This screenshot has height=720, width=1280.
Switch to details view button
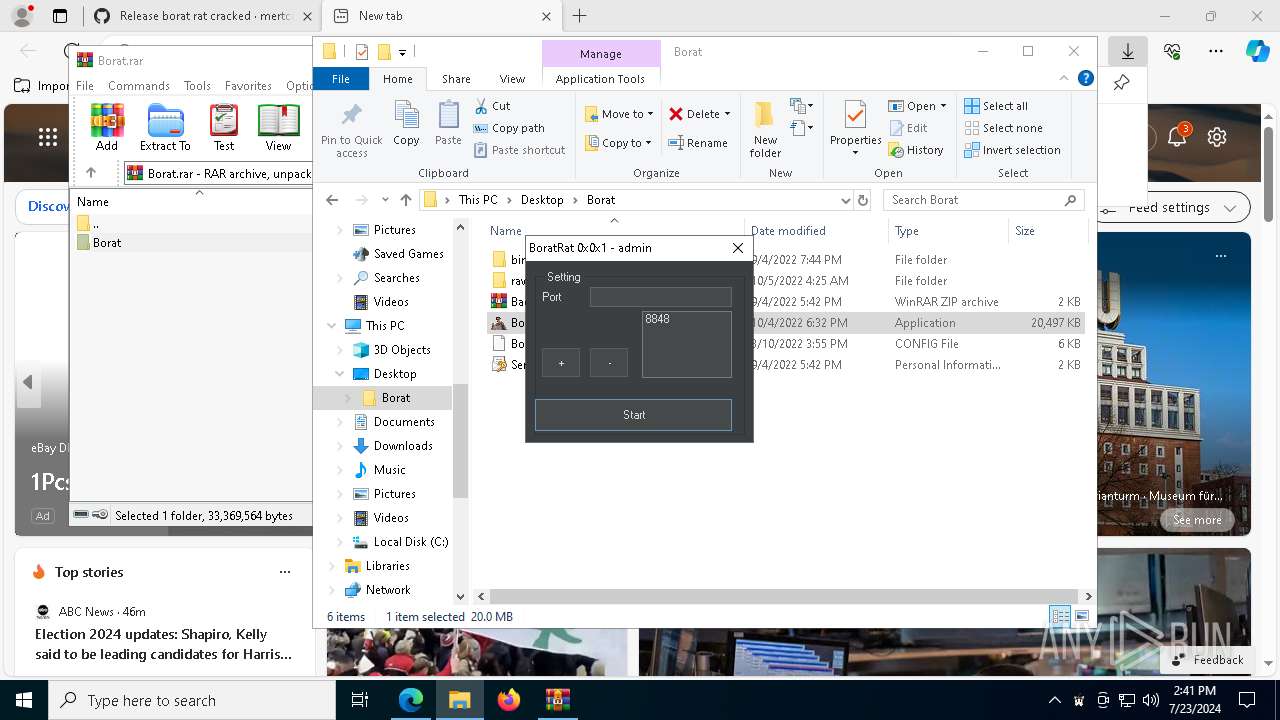(x=1060, y=617)
